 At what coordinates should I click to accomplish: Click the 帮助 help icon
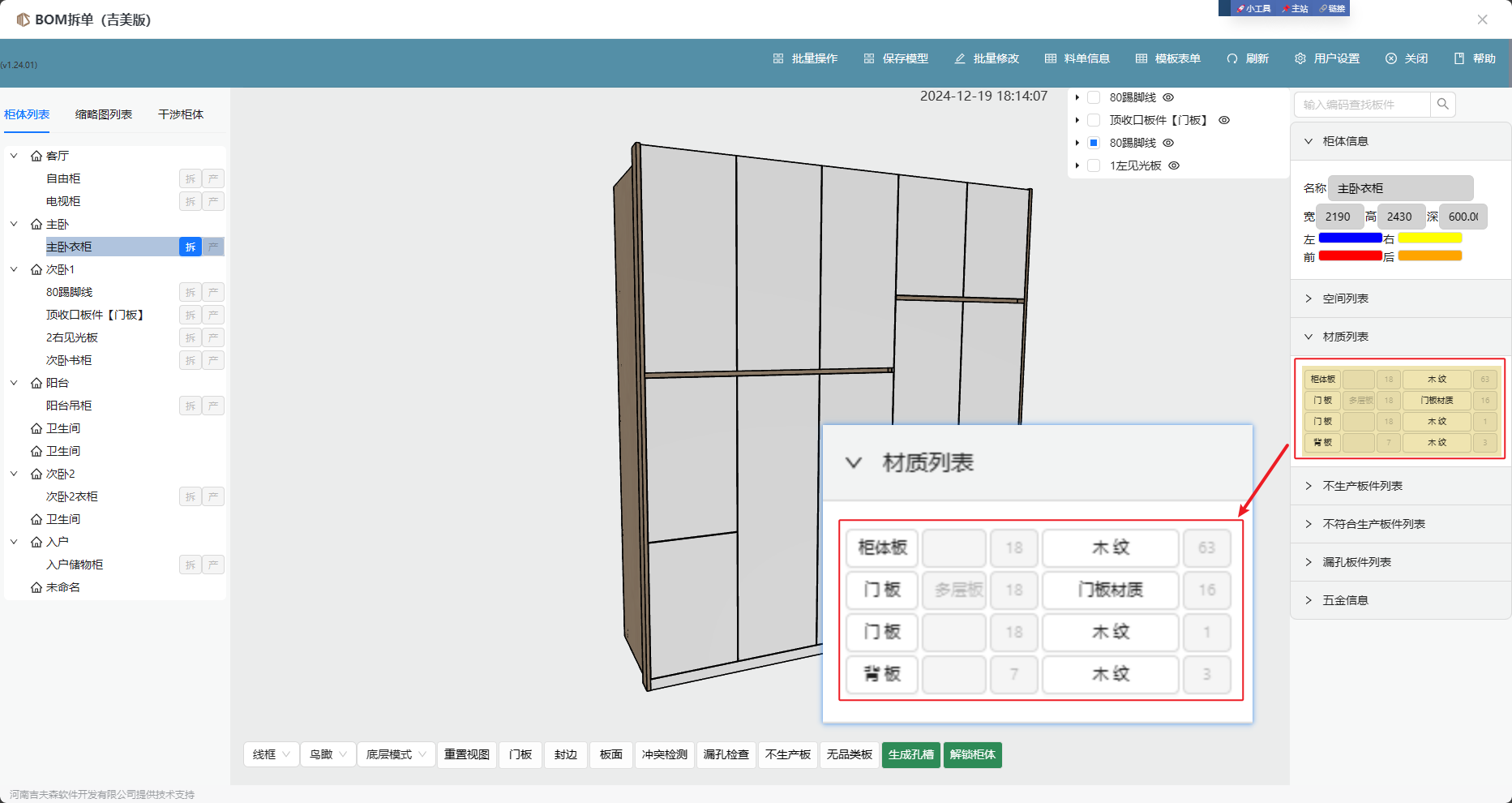1459,58
